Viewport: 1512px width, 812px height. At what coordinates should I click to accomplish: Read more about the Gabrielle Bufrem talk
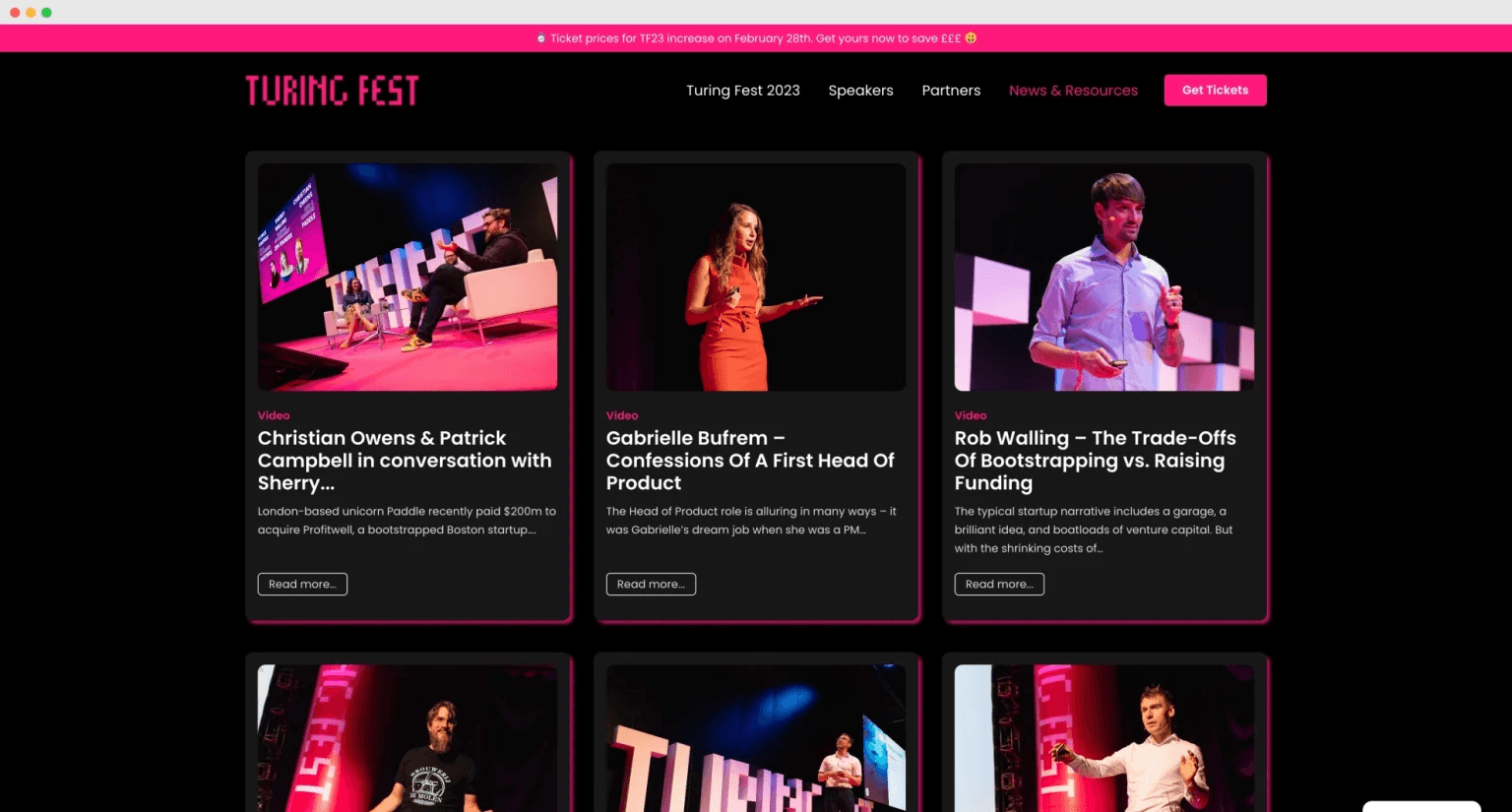pyautogui.click(x=651, y=584)
